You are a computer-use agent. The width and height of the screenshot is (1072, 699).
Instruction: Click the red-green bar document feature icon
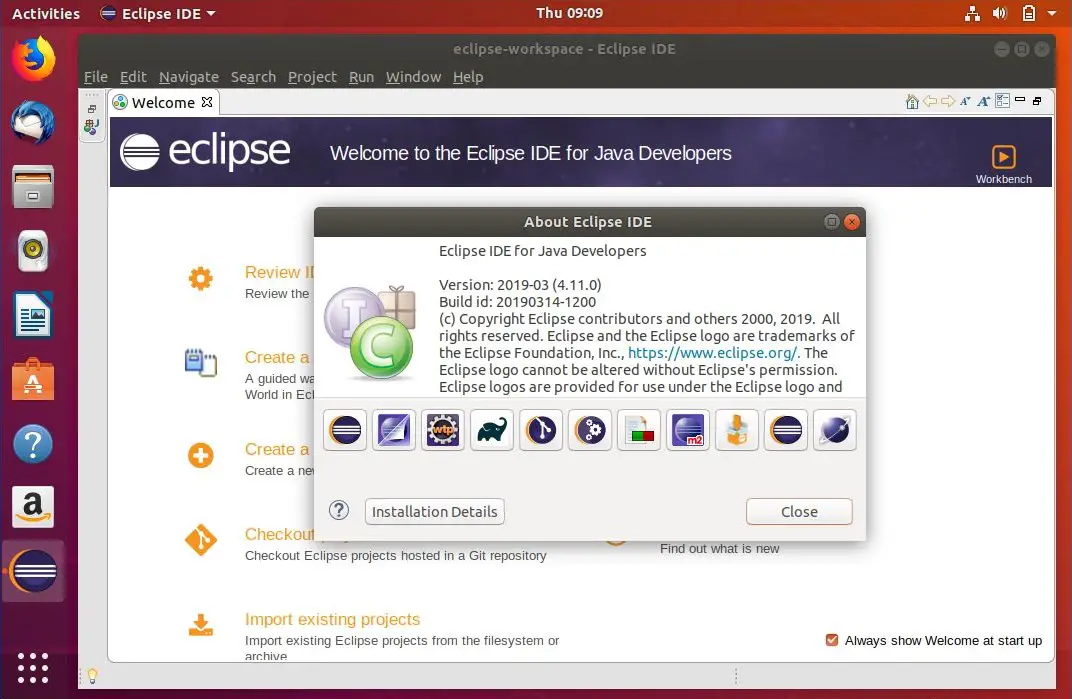639,430
